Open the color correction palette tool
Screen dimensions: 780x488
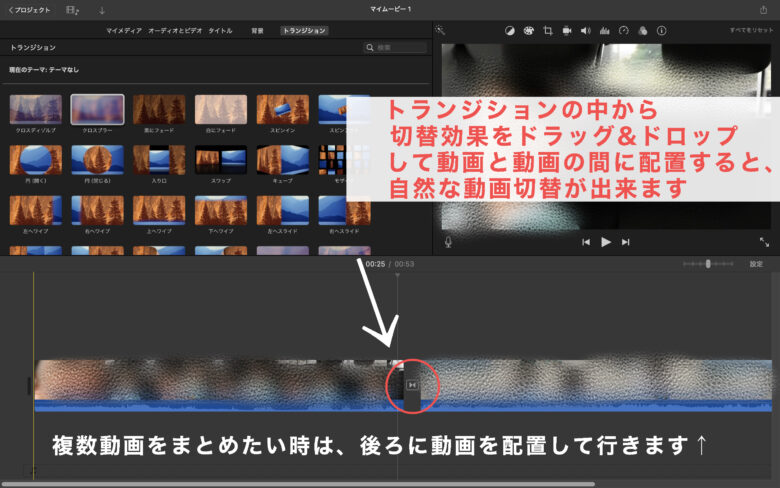point(528,31)
